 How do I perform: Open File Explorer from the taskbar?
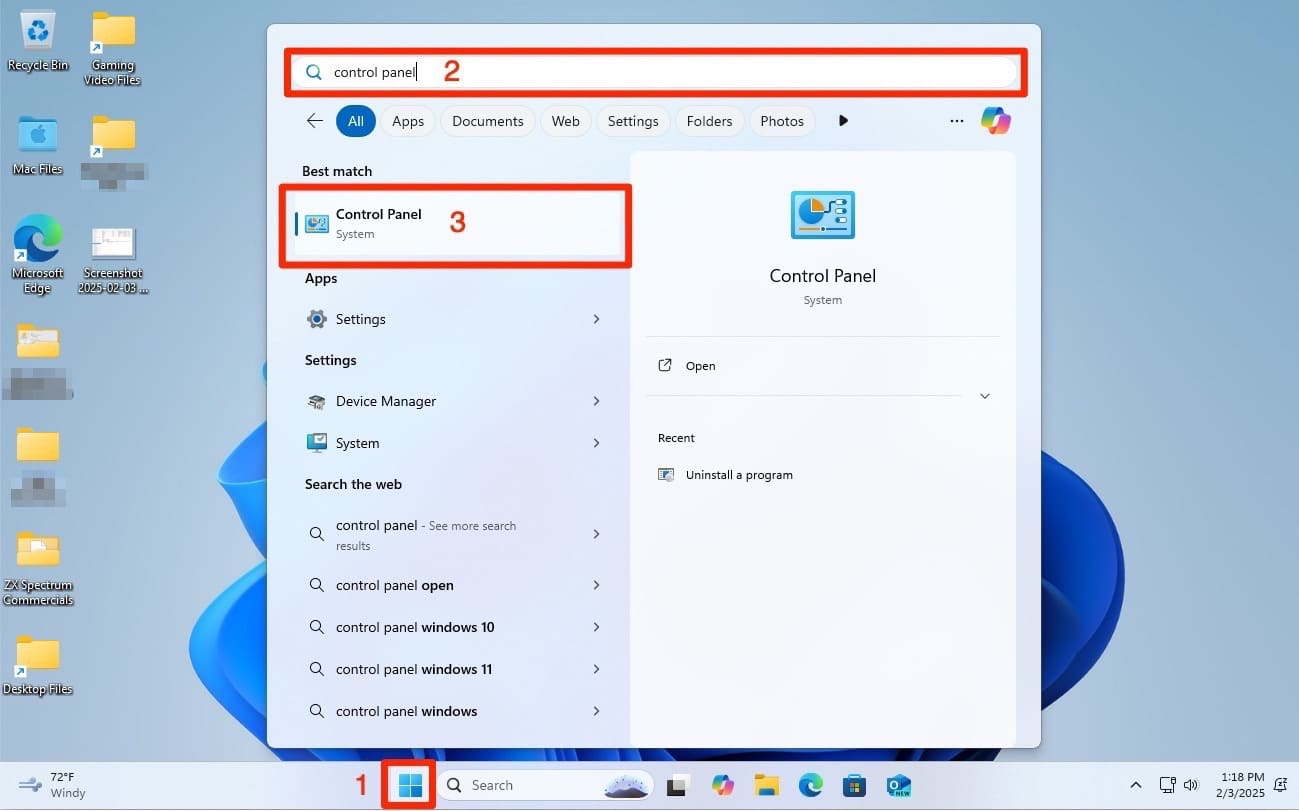(x=767, y=786)
